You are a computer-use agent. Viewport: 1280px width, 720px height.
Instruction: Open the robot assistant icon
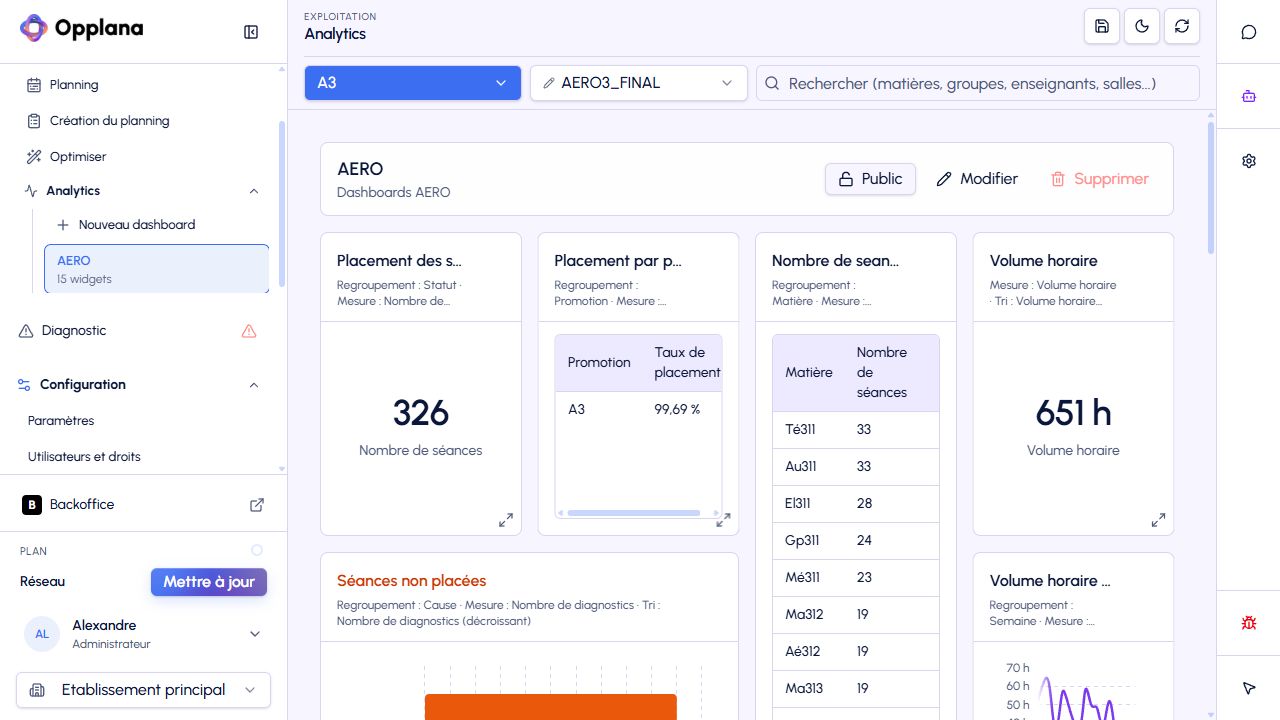click(1249, 97)
